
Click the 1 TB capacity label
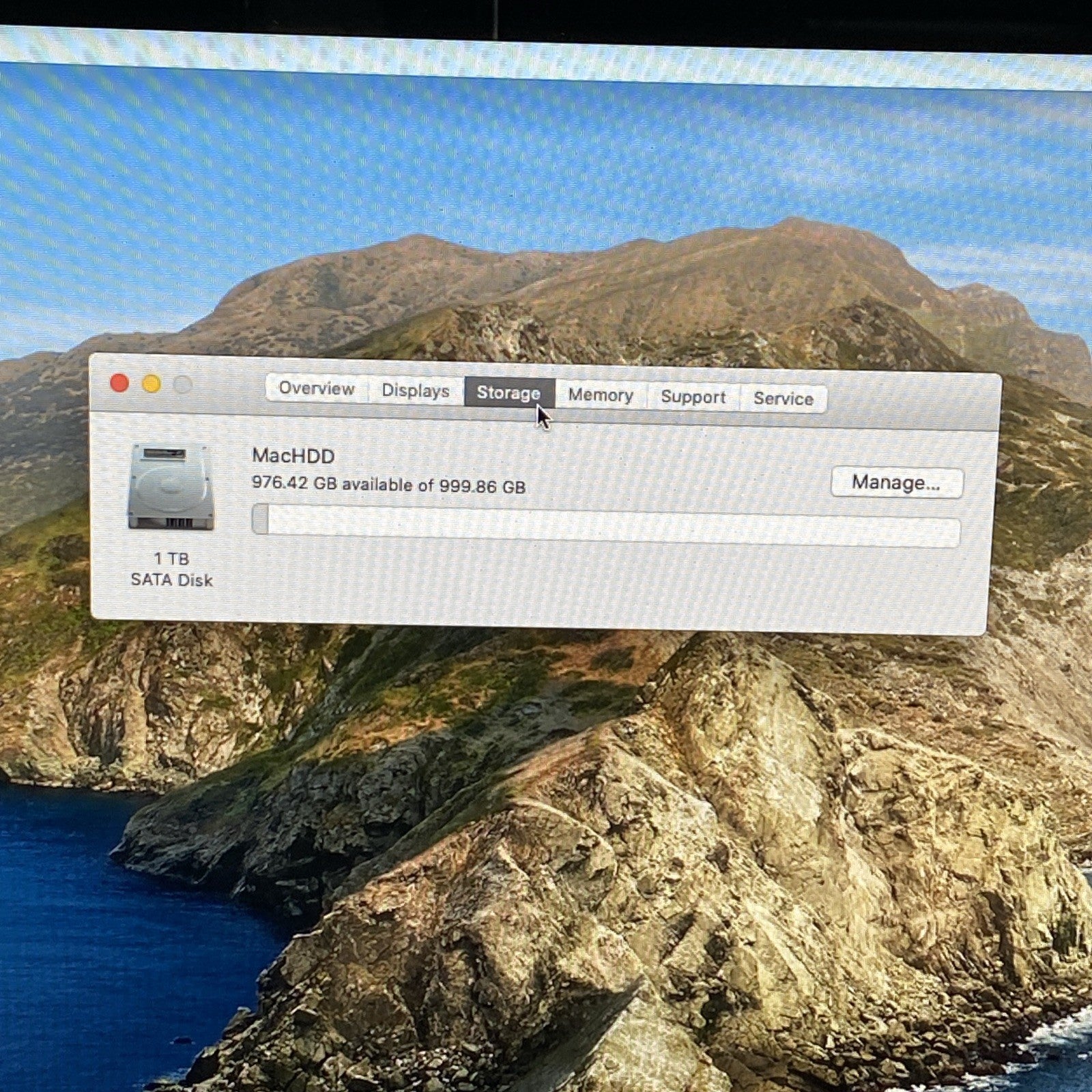pos(171,558)
